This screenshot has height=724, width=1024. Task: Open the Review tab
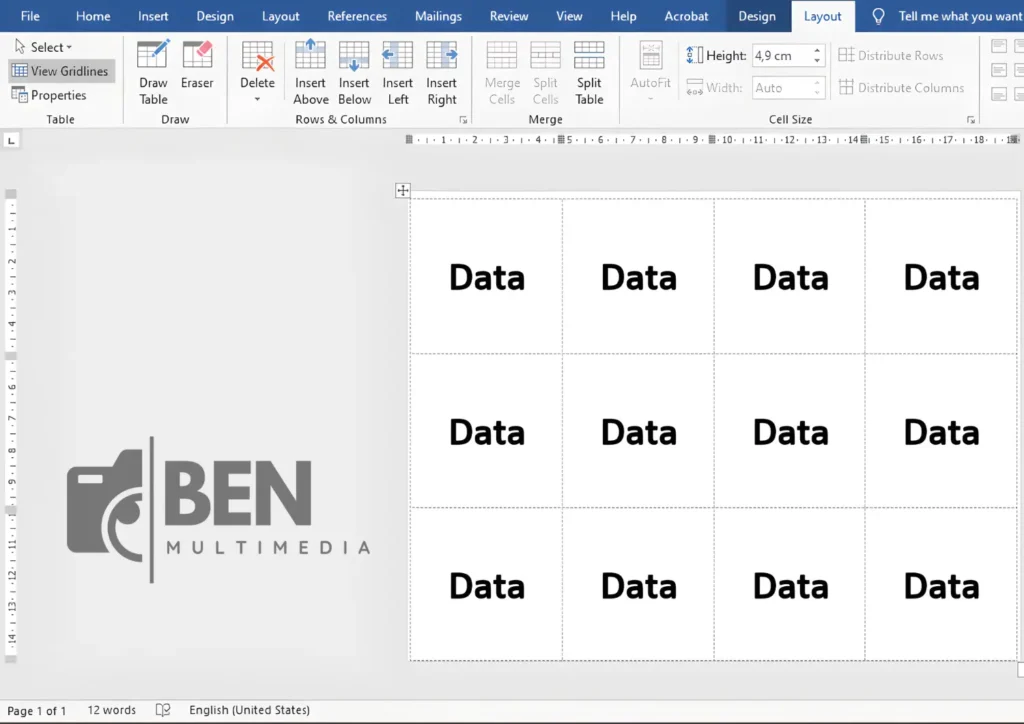click(x=508, y=16)
